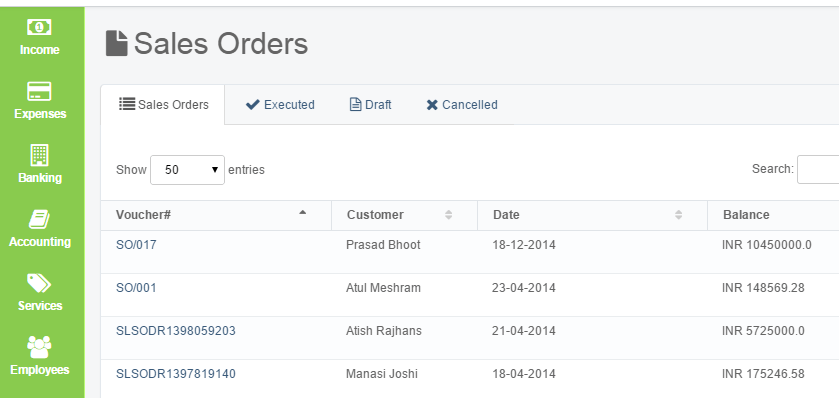Switch to the Cancelled tab
839x398 pixels.
[x=462, y=104]
